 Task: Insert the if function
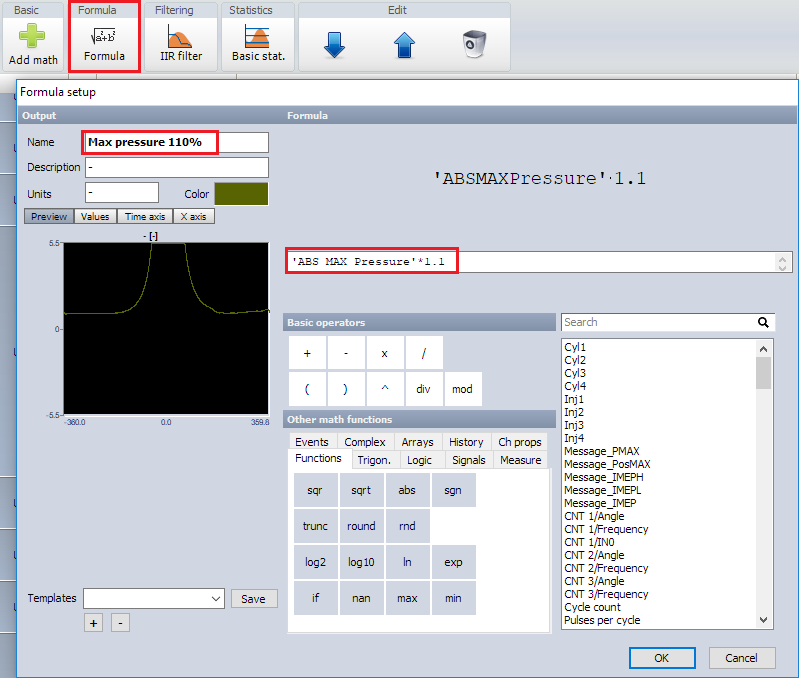[315, 598]
